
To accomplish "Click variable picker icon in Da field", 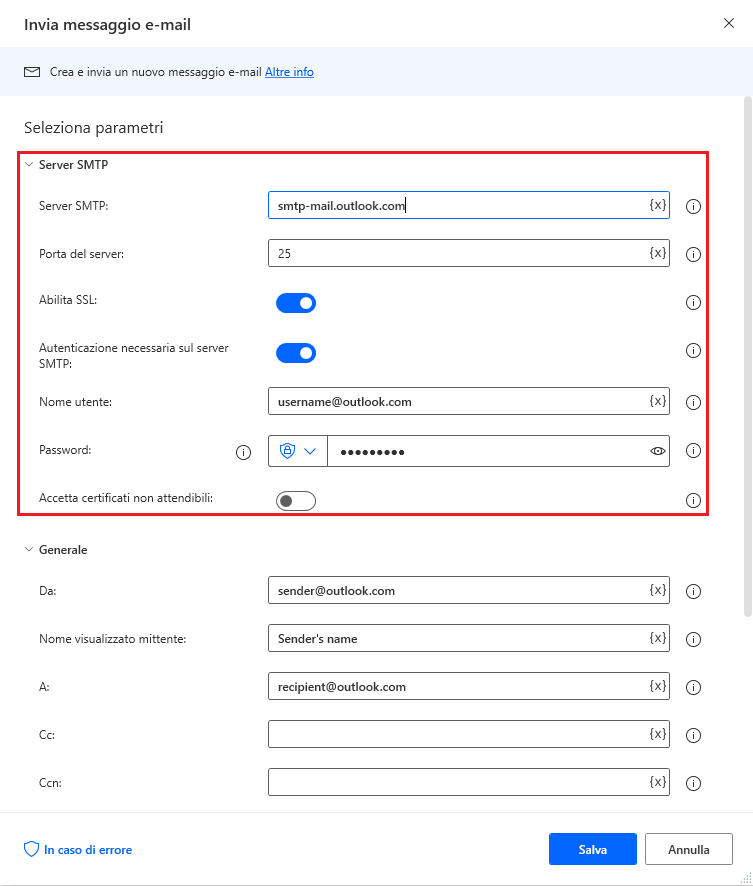I will (x=658, y=590).
